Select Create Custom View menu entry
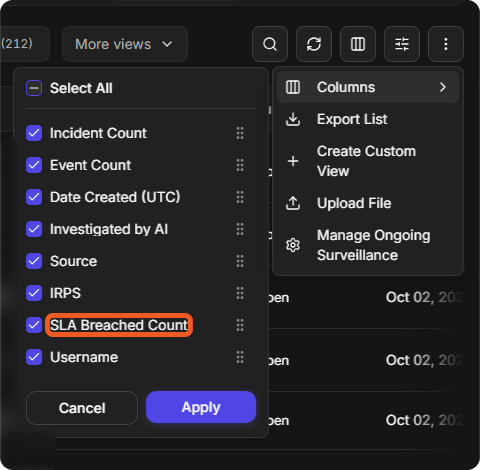This screenshot has height=470, width=480. click(x=368, y=161)
